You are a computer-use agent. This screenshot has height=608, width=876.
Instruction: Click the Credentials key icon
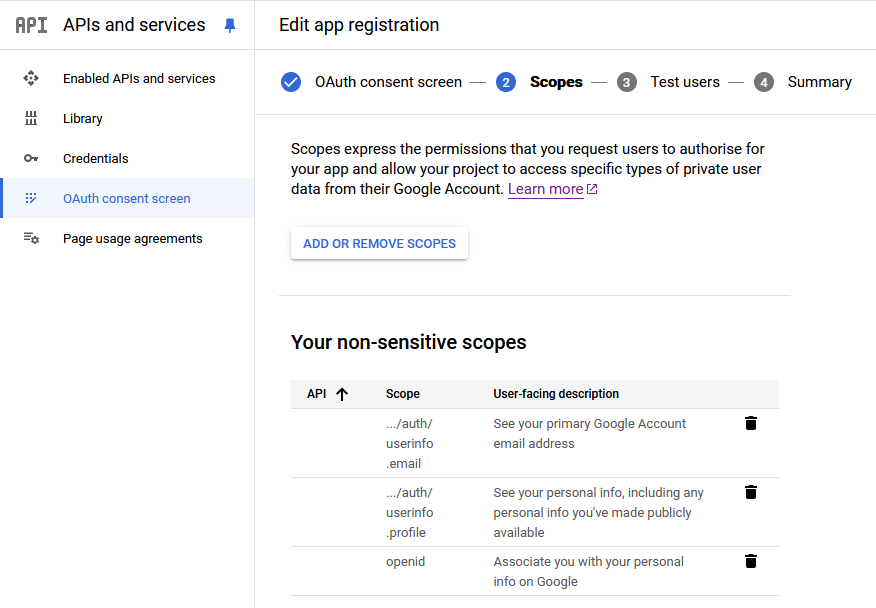[x=31, y=158]
